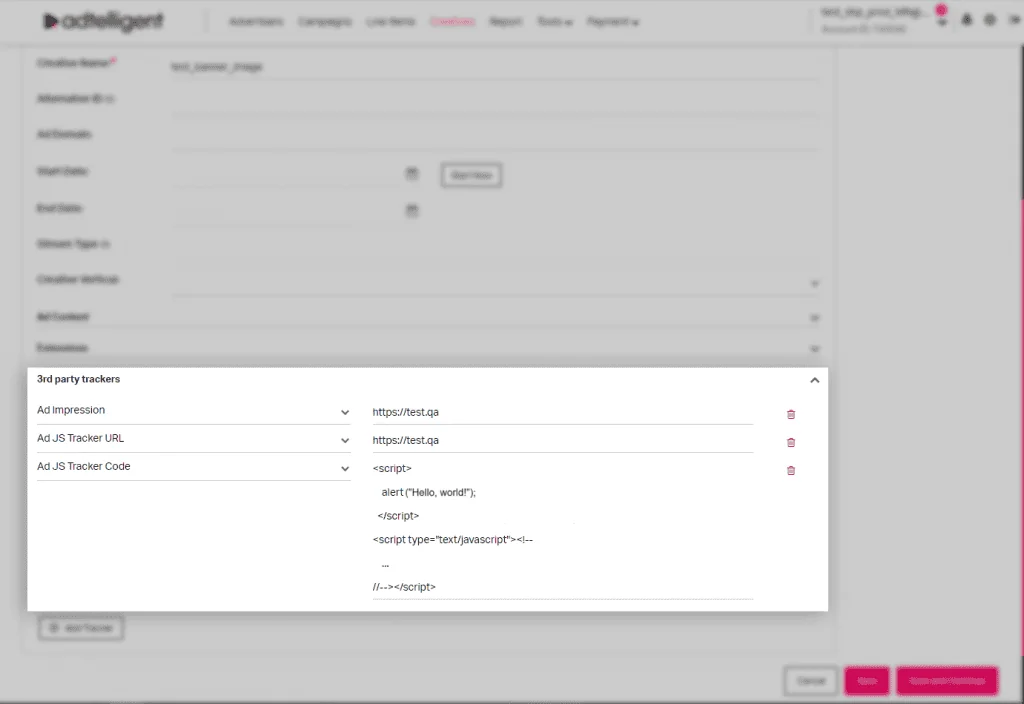This screenshot has height=704, width=1024.
Task: Focus the Ad JS Tracker URL field
Action: click(562, 441)
